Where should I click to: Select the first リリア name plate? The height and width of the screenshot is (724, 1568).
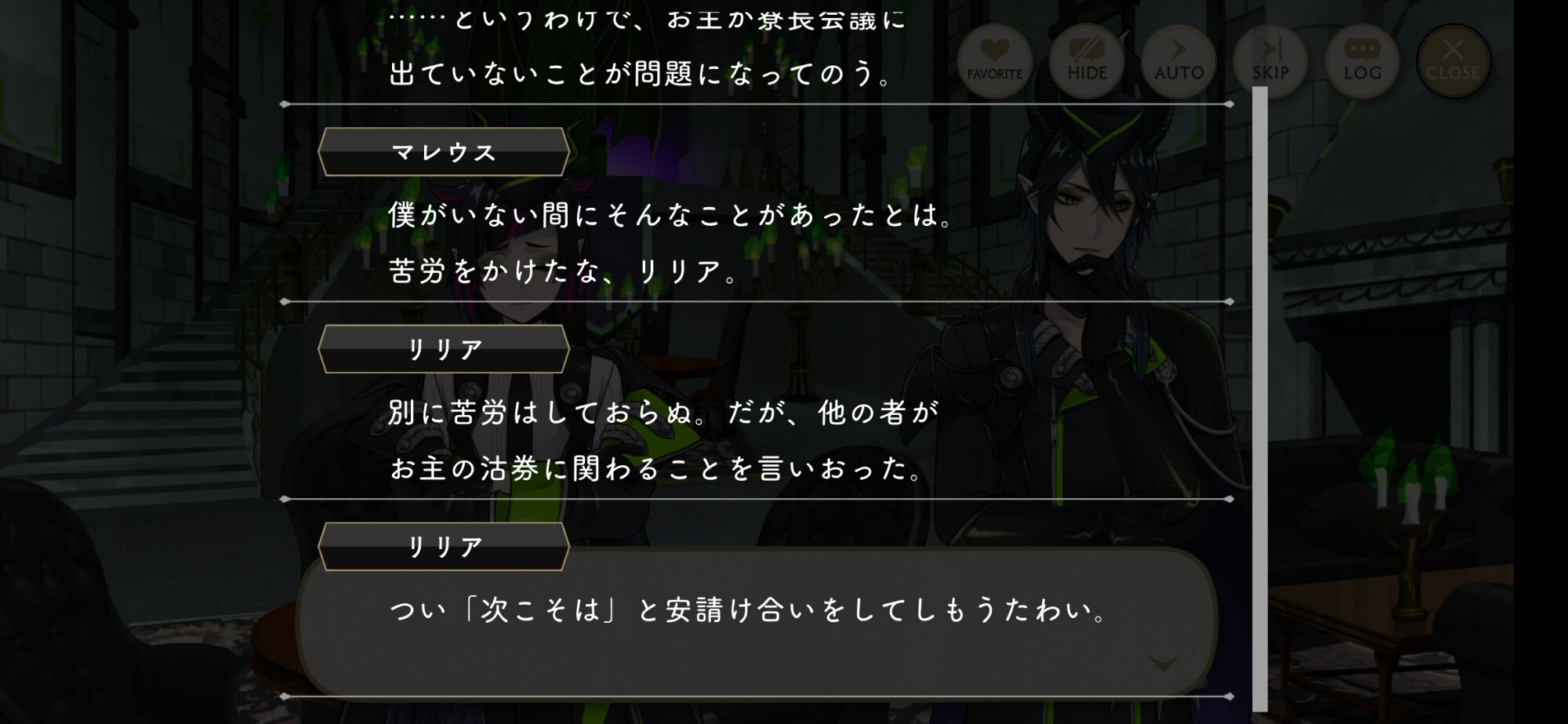444,349
